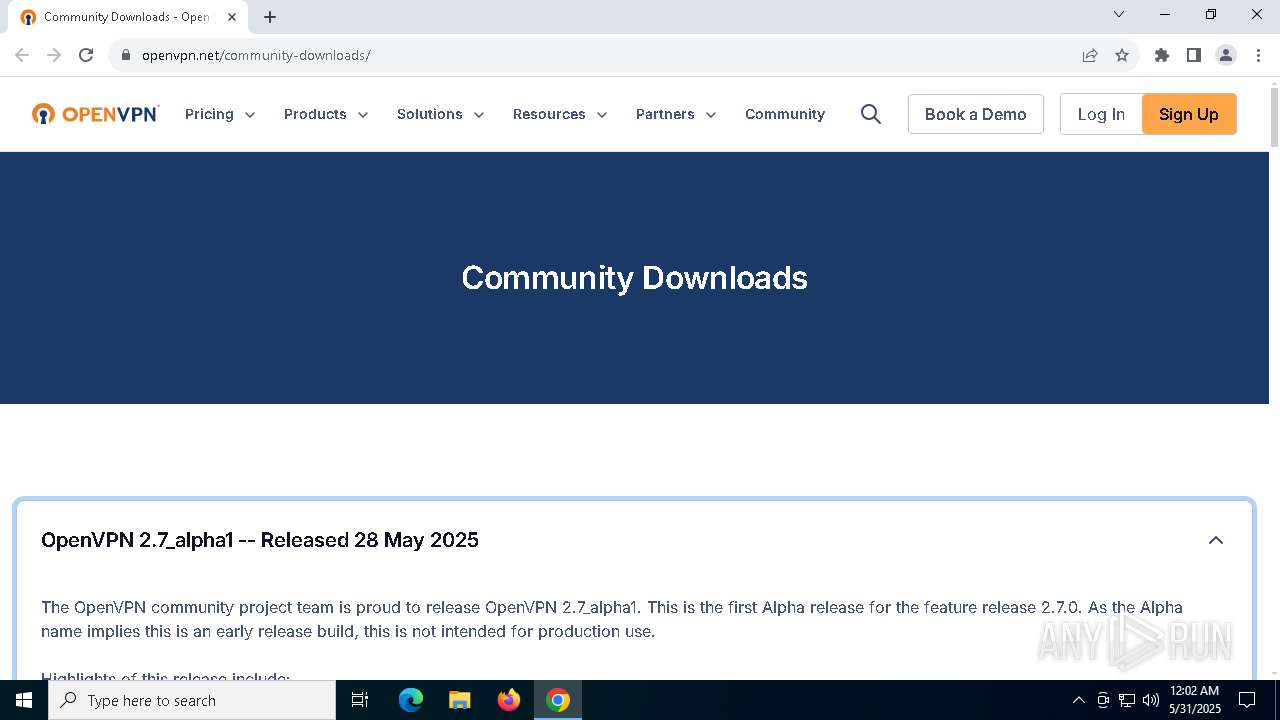Screen dimensions: 1280x720
Task: Open volume control tray icon
Action: [x=1151, y=700]
